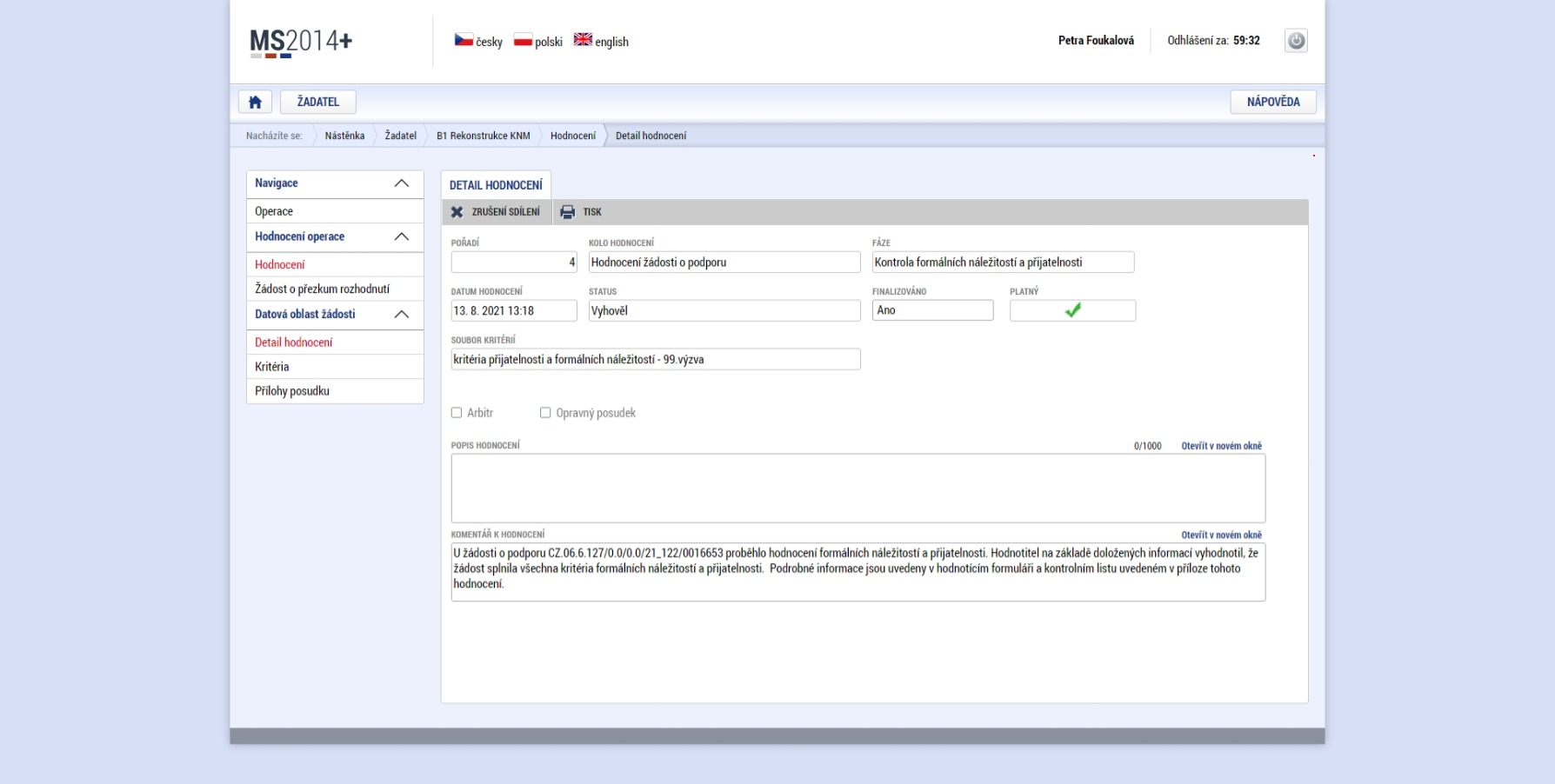Click the British flag icon

tap(583, 40)
